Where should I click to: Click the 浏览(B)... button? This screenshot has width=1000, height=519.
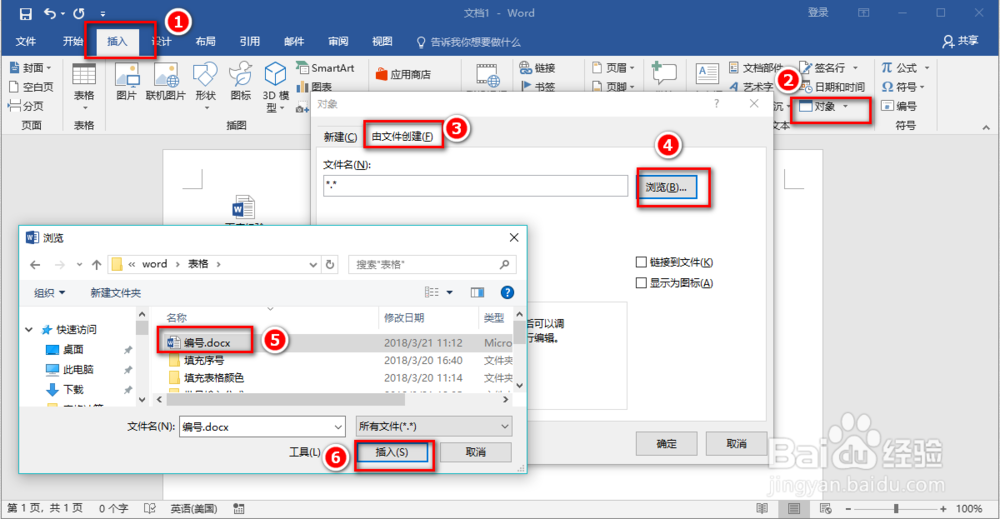coord(666,187)
